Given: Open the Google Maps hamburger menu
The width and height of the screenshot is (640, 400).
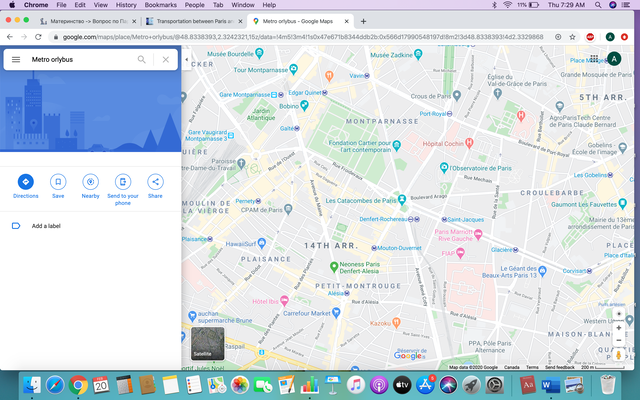Looking at the screenshot, I should tap(16, 60).
